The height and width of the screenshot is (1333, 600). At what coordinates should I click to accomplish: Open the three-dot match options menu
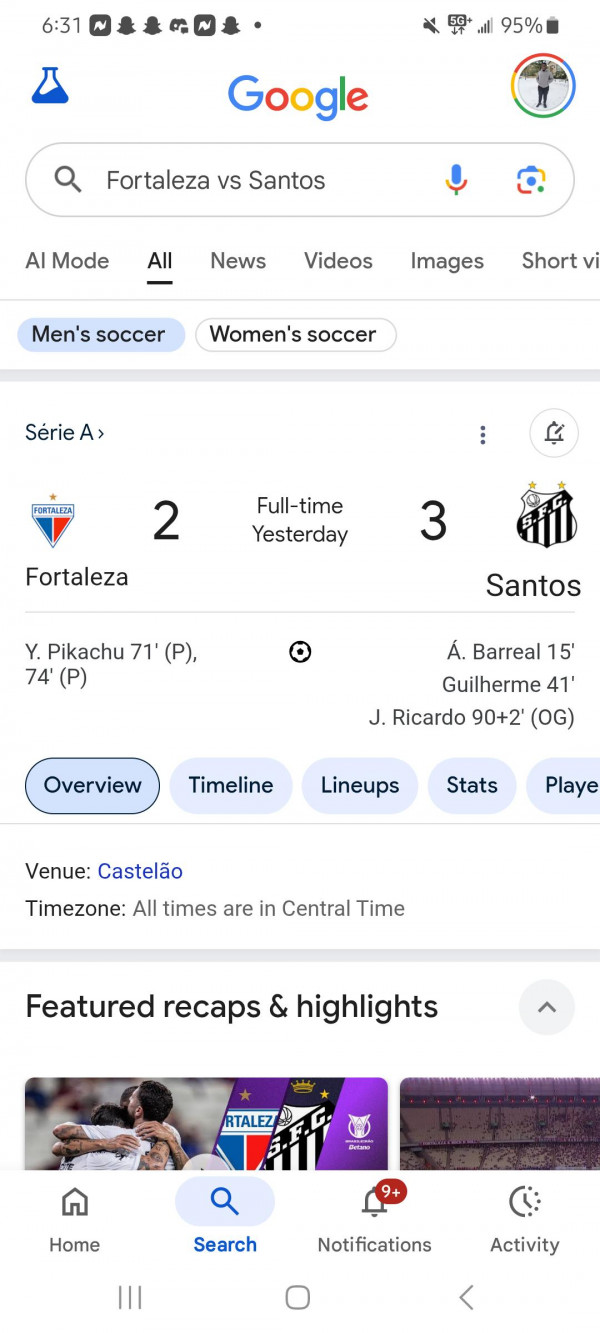point(483,434)
